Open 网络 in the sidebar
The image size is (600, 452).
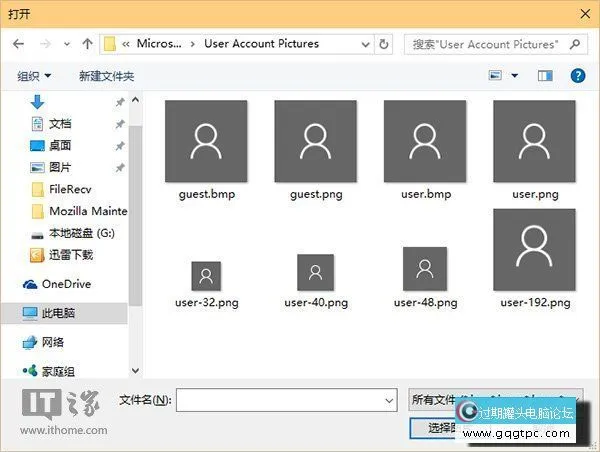click(x=52, y=342)
